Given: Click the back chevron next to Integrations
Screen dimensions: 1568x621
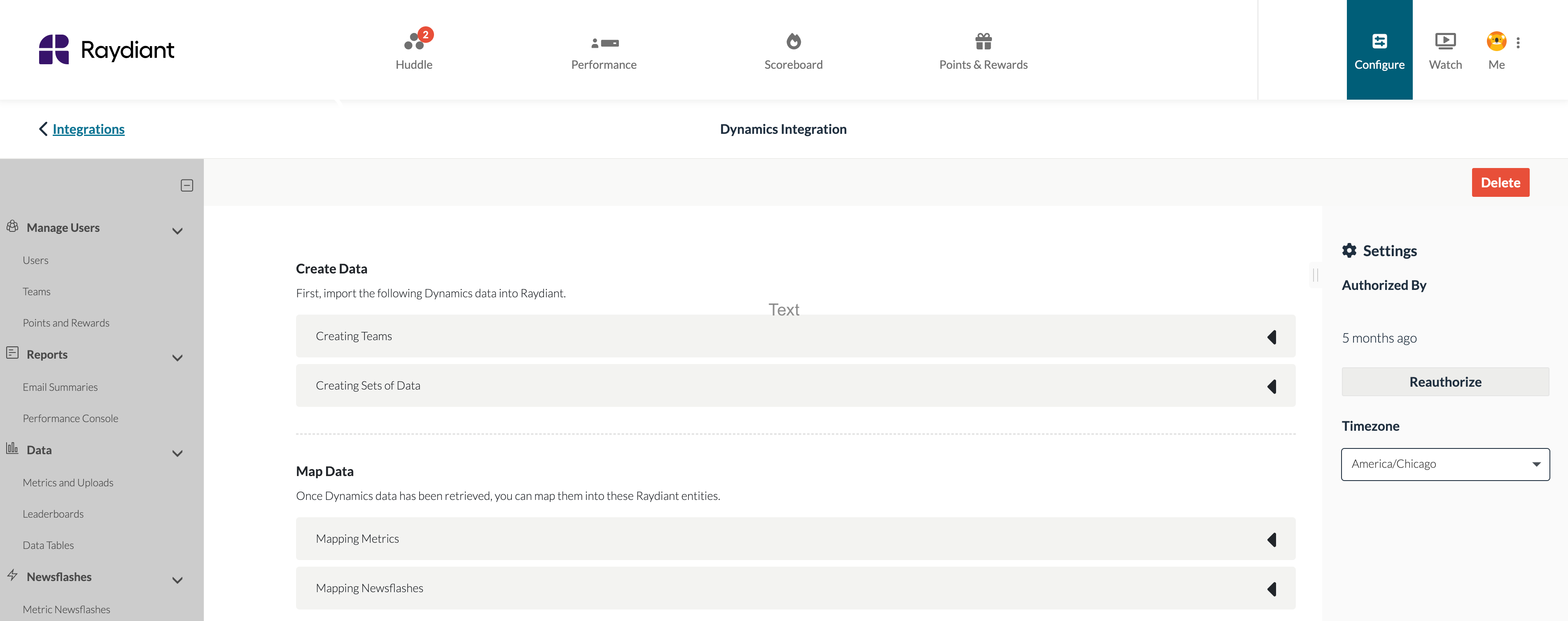Looking at the screenshot, I should coord(43,128).
